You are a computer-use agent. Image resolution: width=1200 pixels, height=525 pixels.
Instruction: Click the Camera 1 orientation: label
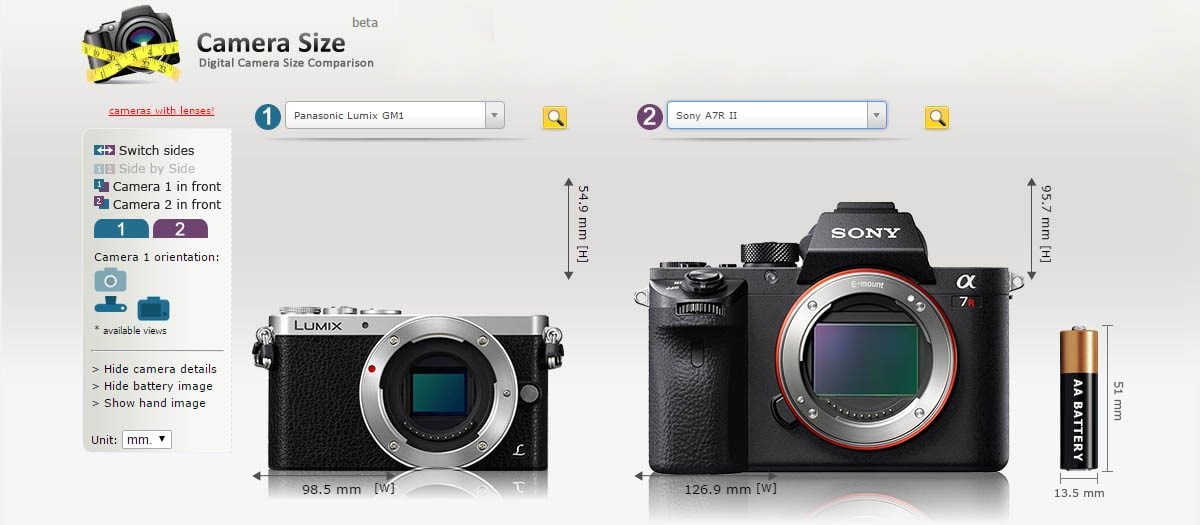pos(156,257)
